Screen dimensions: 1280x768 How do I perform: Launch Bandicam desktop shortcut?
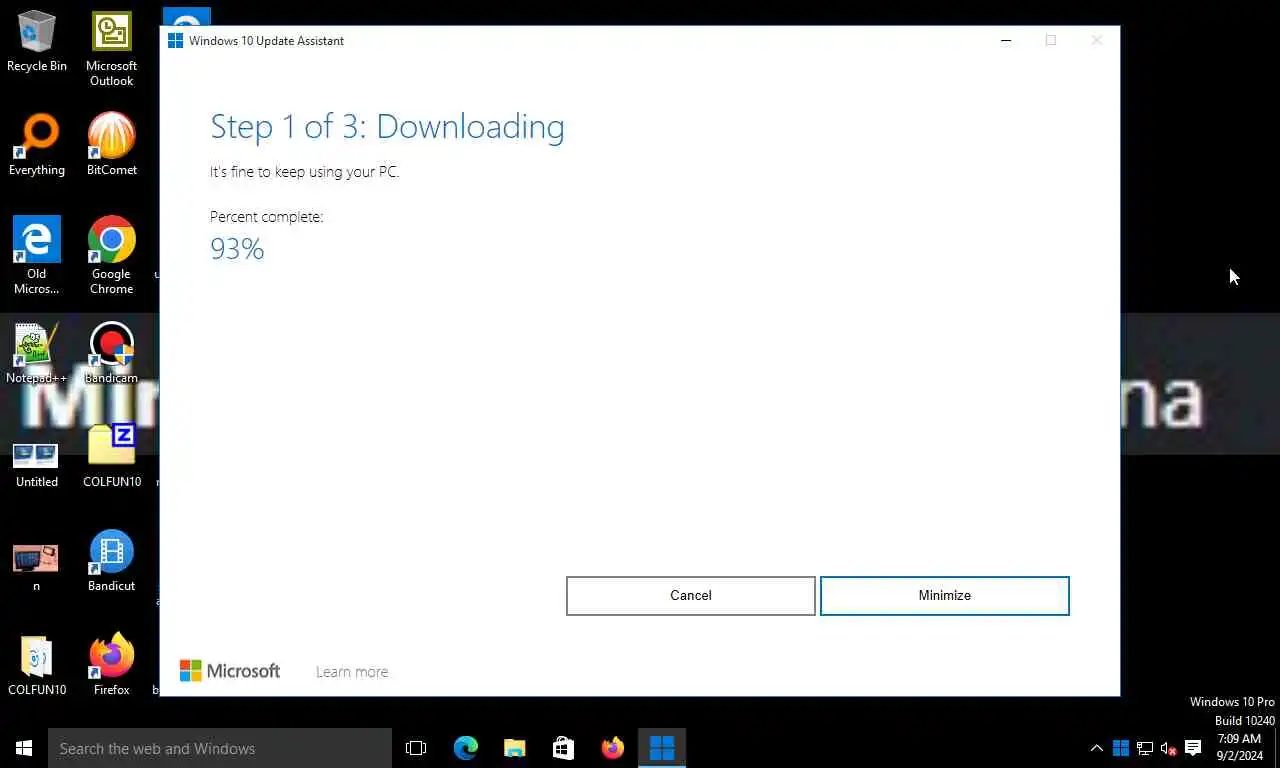[111, 354]
